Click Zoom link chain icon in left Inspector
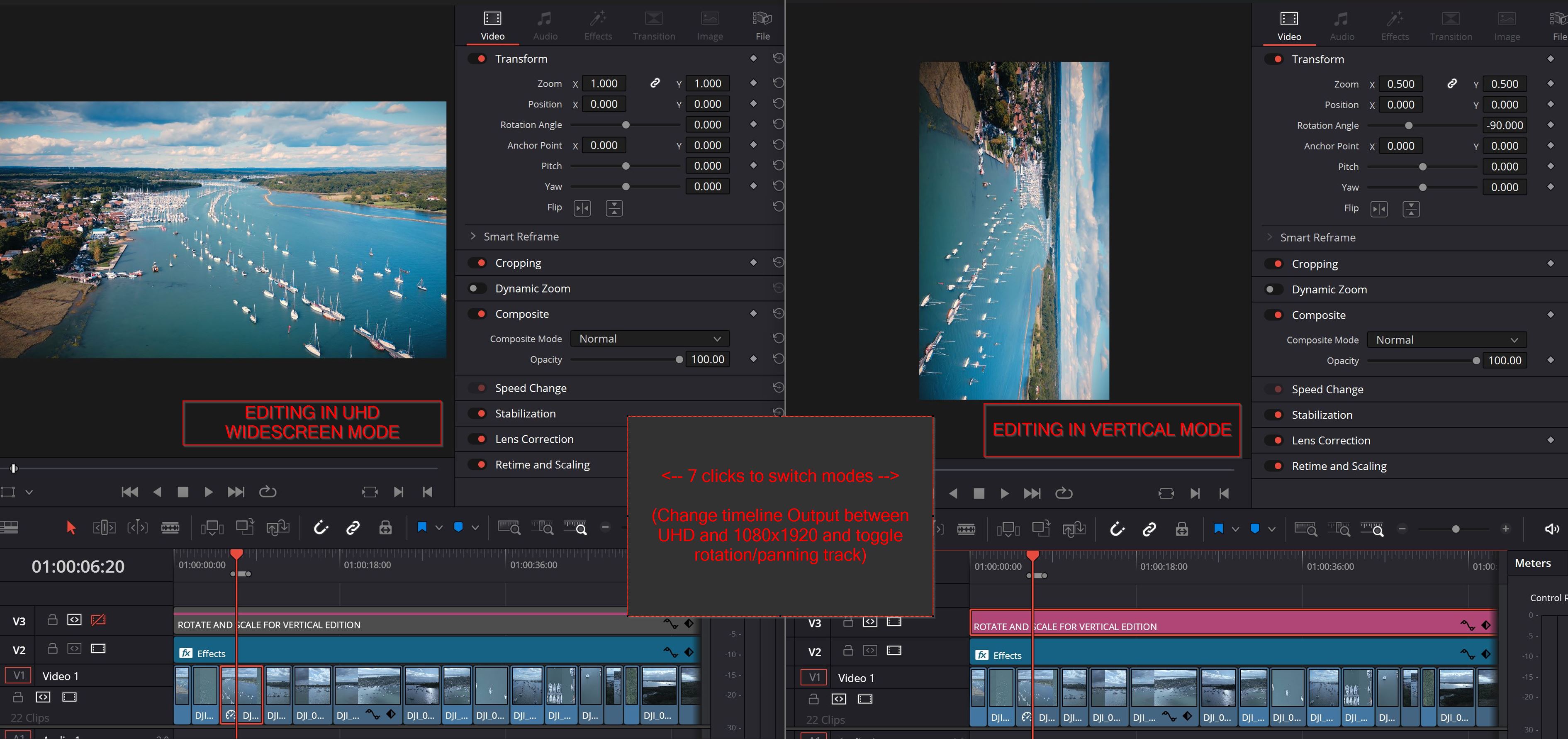 click(655, 83)
